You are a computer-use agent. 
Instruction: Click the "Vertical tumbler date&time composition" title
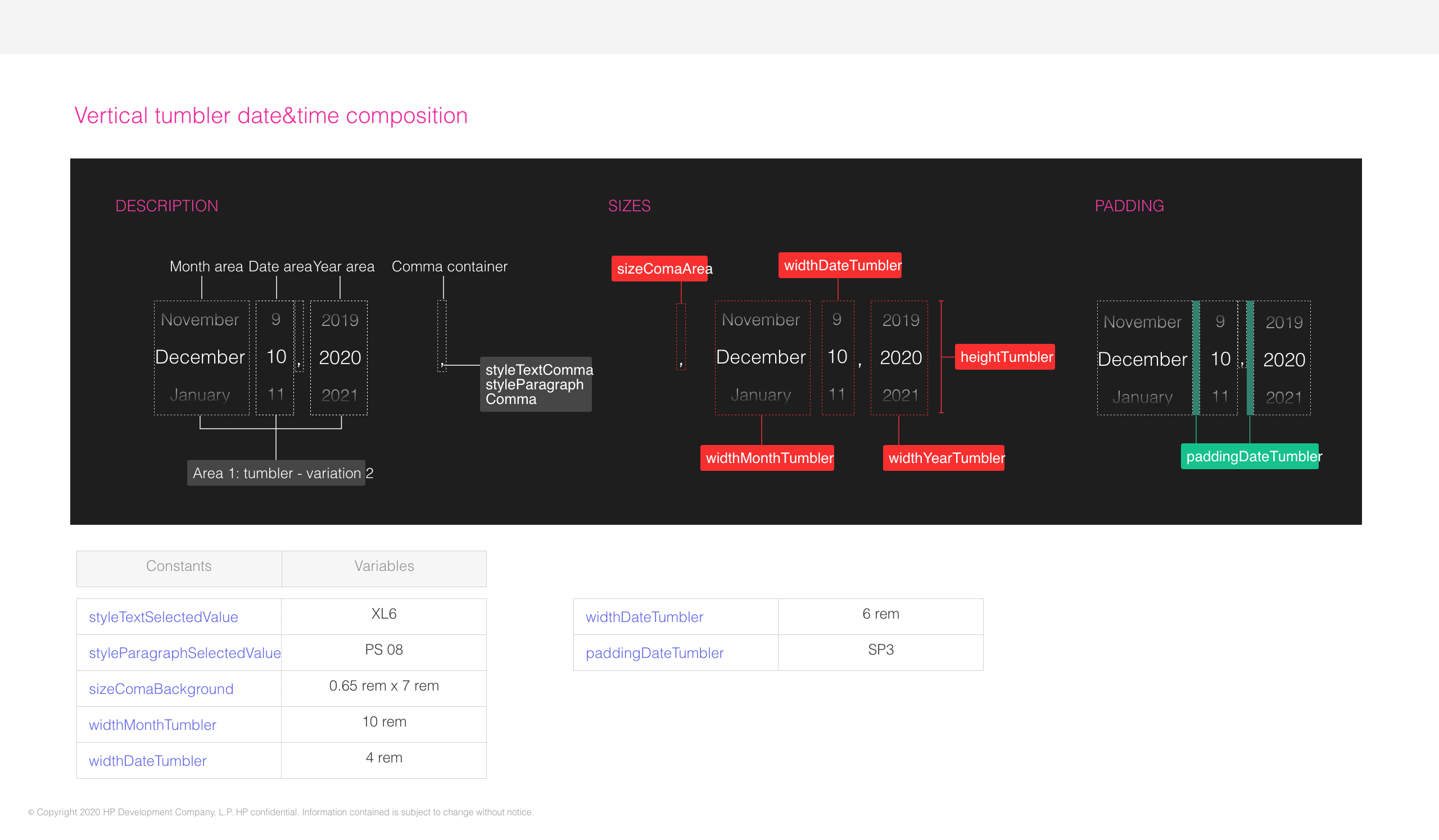[x=271, y=116]
